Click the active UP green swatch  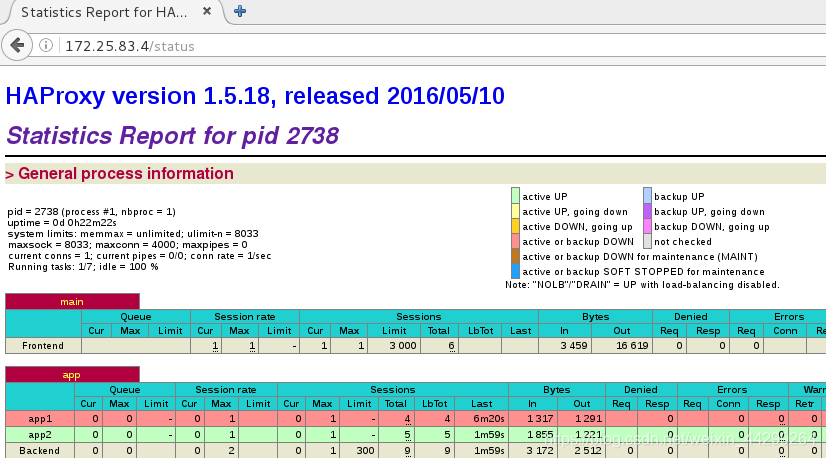(x=515, y=196)
